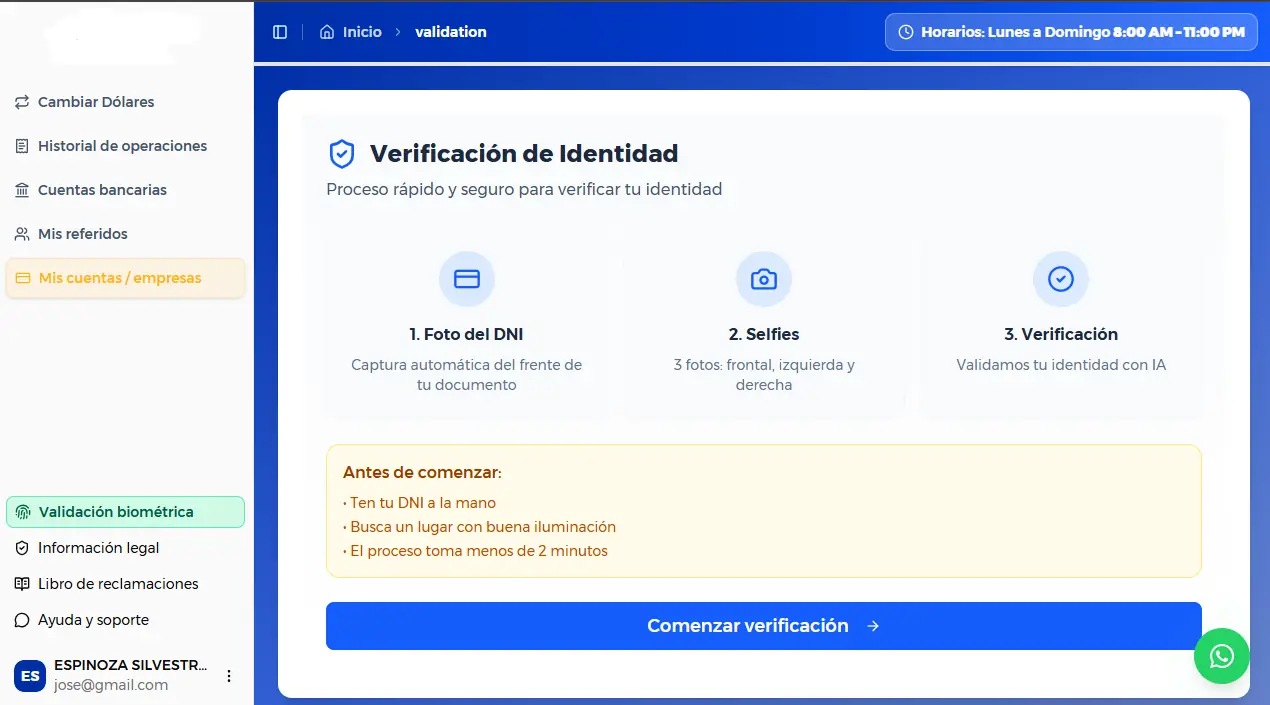
Task: Click the fingerprint icon for Validación biométrica
Action: click(x=23, y=512)
